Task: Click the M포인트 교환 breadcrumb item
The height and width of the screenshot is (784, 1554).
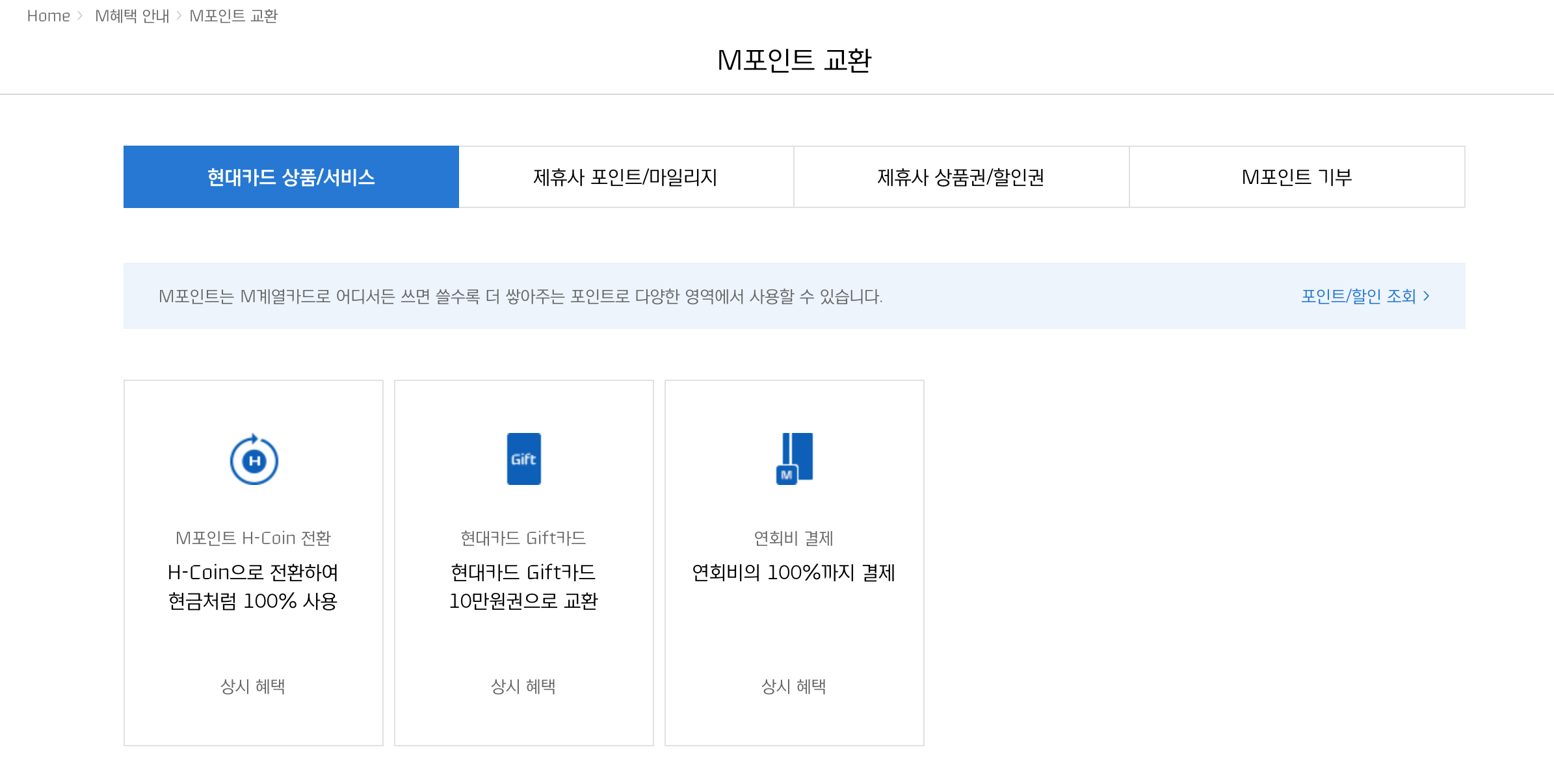Action: [x=233, y=16]
